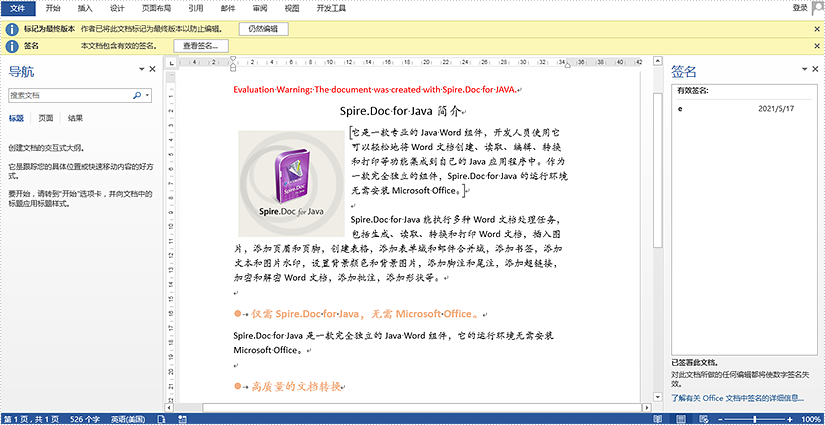Switch to Read Mode view icon
This screenshot has width=825, height=425.
pyautogui.click(x=658, y=419)
